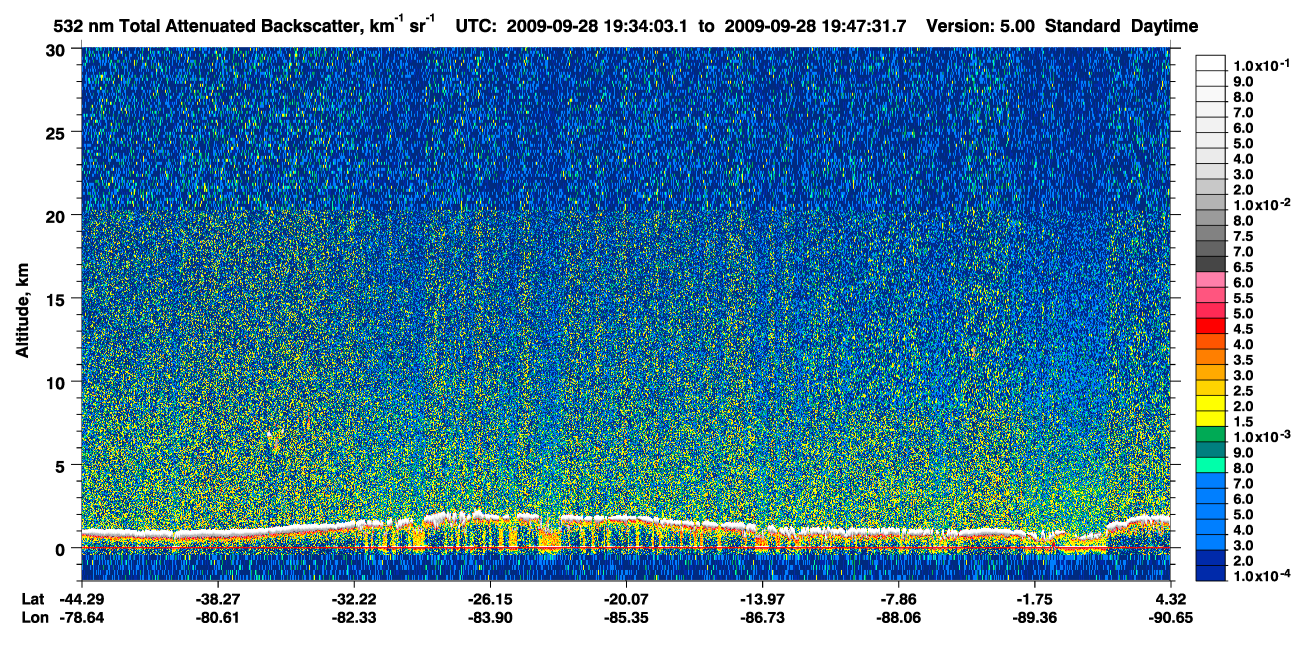The image size is (1300, 667).
Task: Click the "Lat" row label
Action: 32,600
